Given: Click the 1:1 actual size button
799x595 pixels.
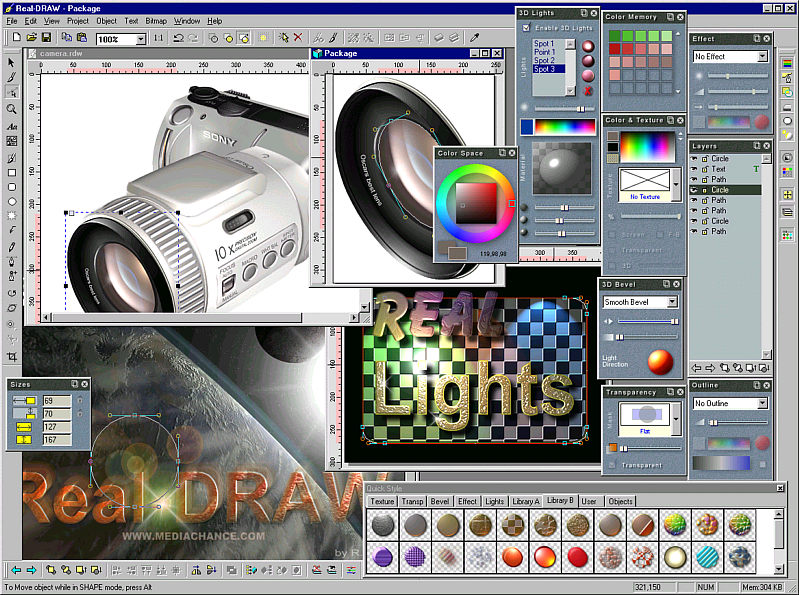Looking at the screenshot, I should (x=158, y=38).
